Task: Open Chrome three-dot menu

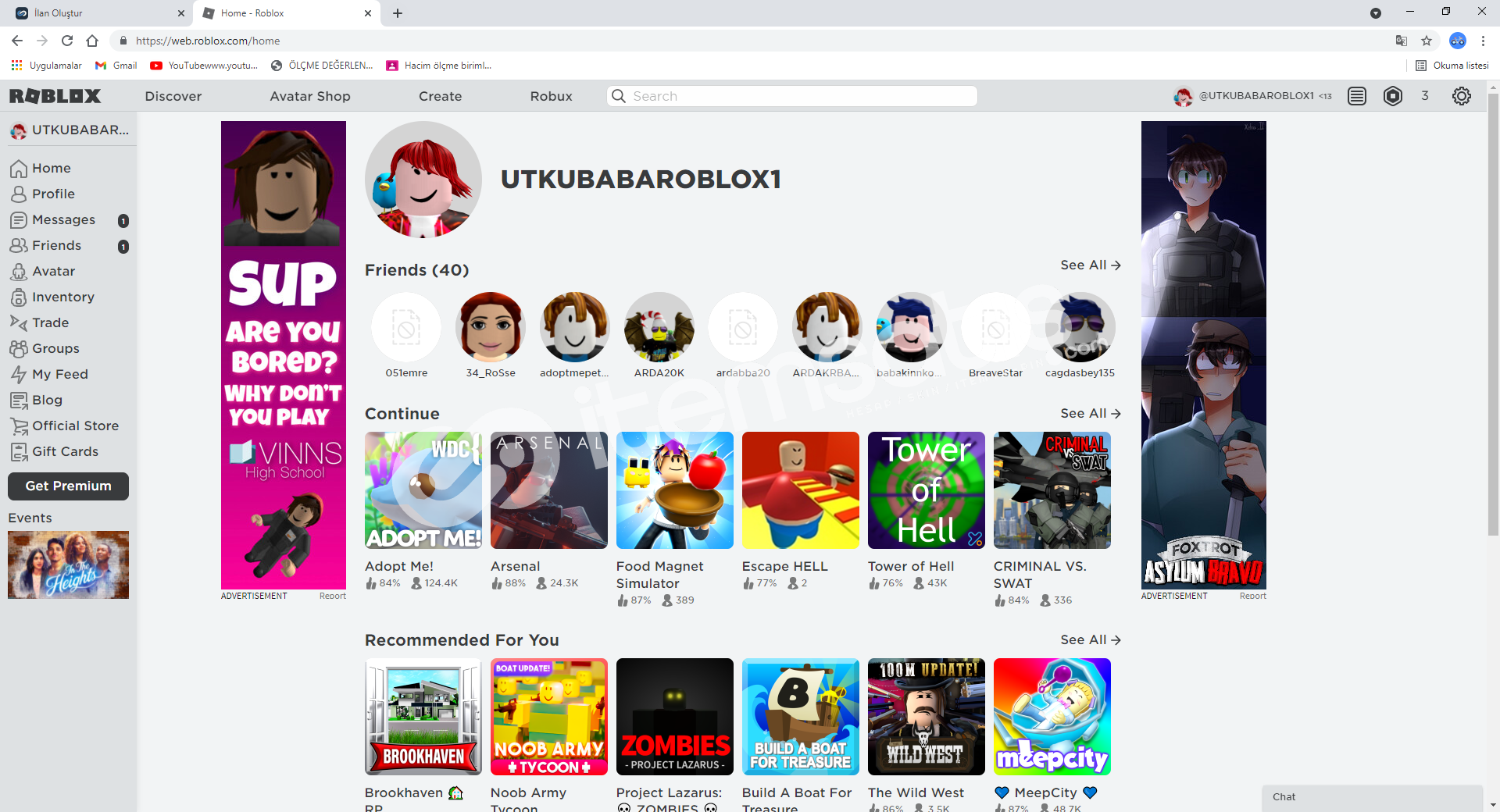Action: coord(1483,41)
